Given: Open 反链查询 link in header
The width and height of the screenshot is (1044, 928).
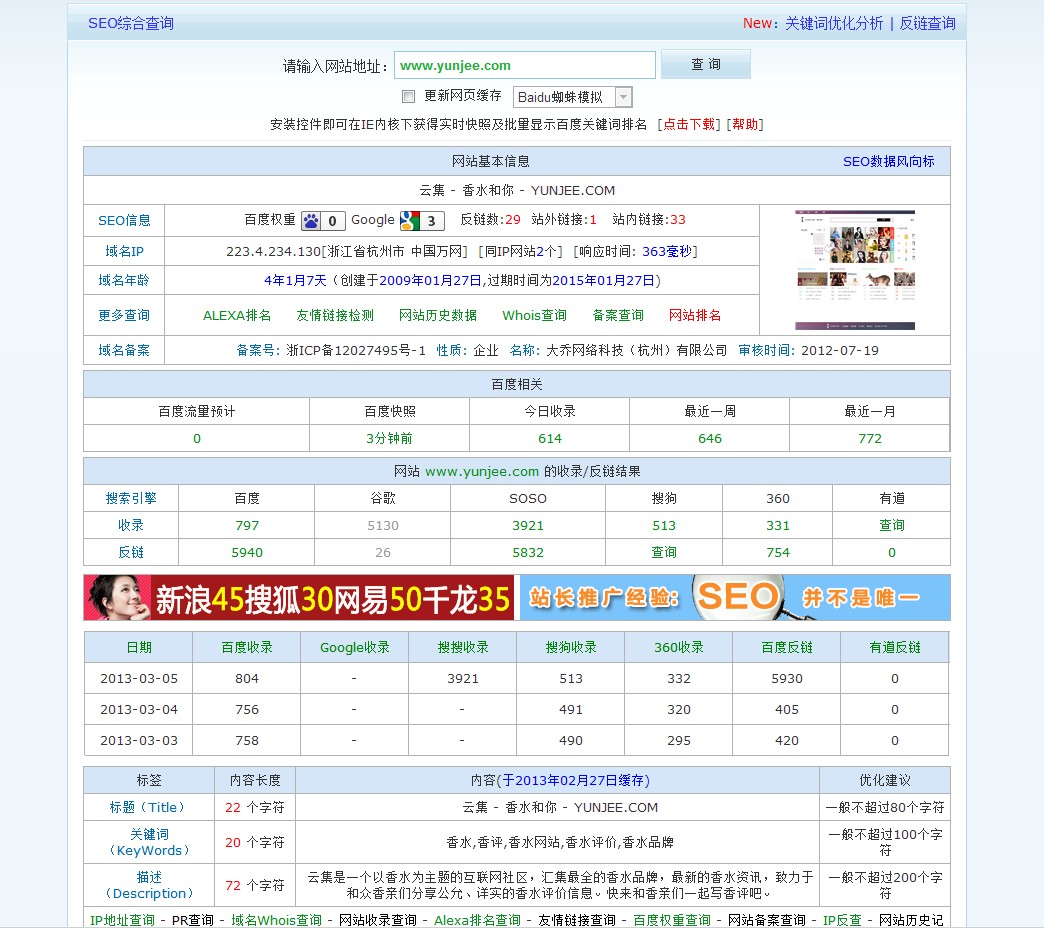Looking at the screenshot, I should 927,23.
